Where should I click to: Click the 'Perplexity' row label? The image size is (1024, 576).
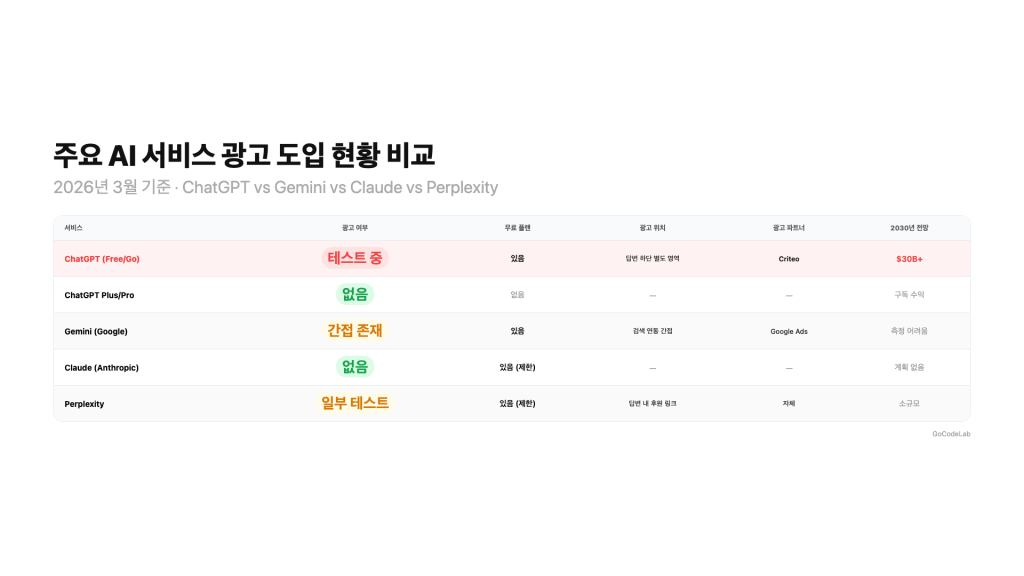coord(84,404)
